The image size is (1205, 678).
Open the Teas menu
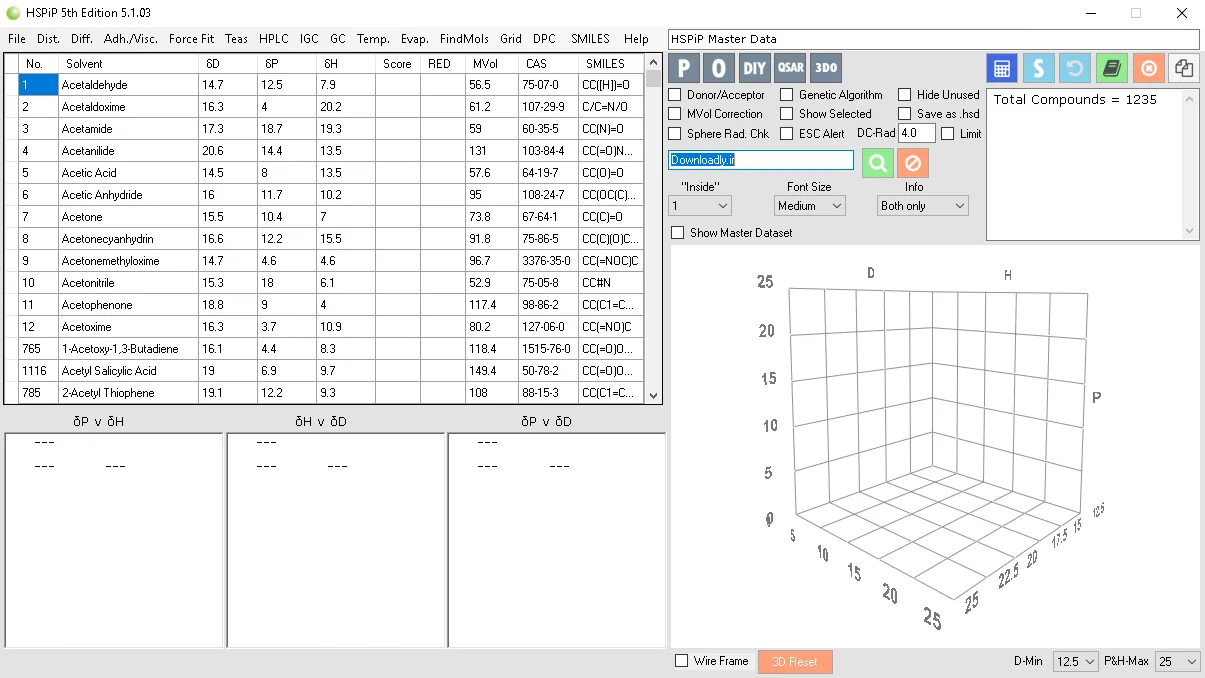point(237,39)
